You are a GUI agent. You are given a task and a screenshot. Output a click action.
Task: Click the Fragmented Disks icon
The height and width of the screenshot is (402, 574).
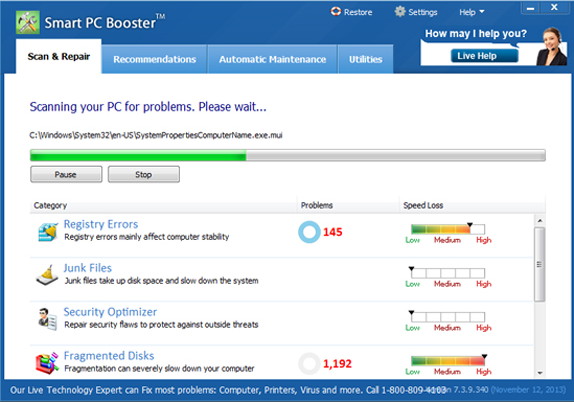point(47,363)
